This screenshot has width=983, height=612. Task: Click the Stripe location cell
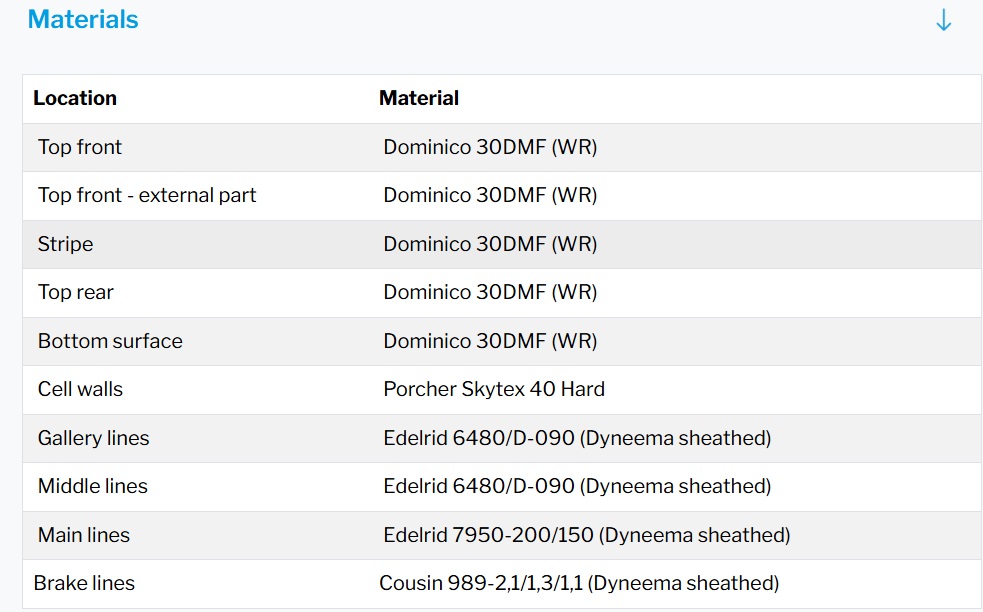(x=65, y=244)
